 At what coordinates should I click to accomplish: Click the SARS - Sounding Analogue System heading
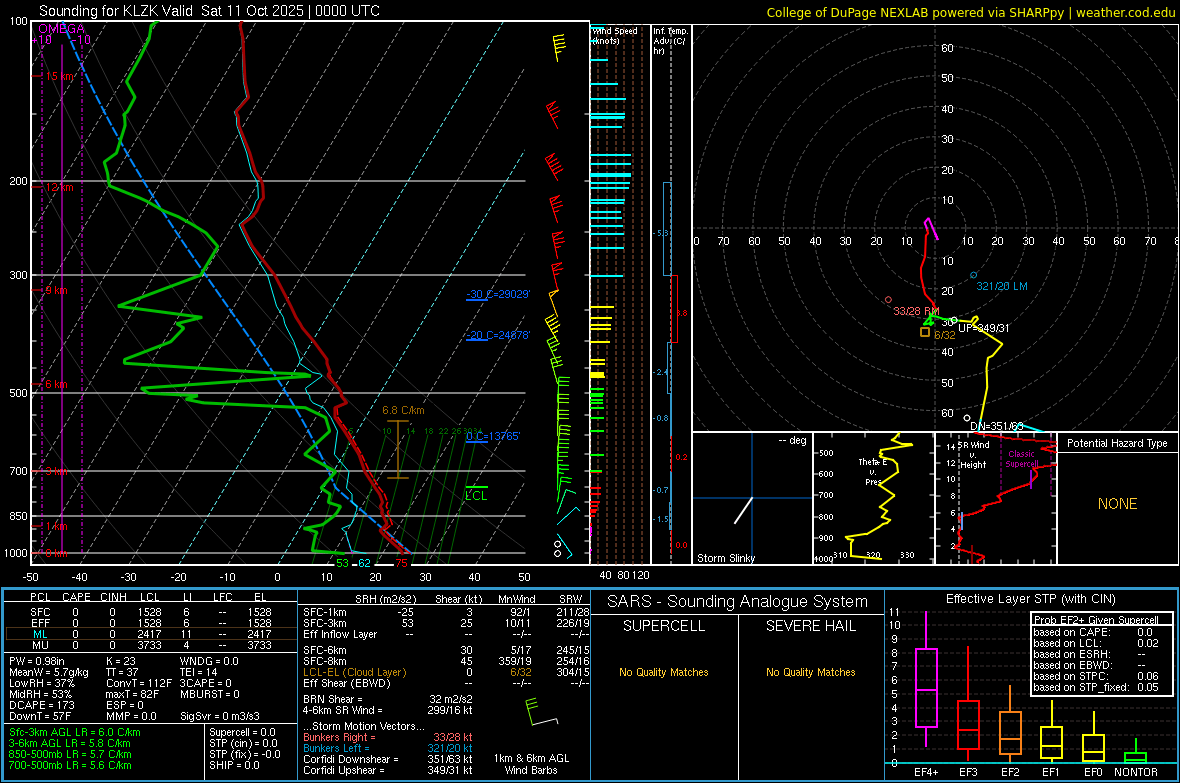click(x=738, y=602)
